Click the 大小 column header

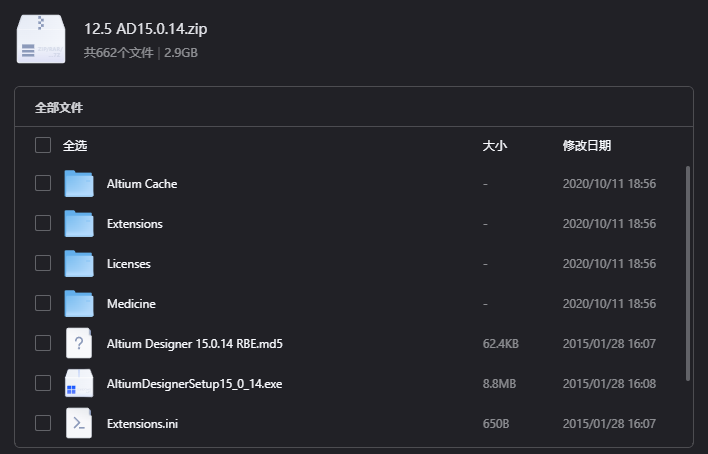pos(495,146)
